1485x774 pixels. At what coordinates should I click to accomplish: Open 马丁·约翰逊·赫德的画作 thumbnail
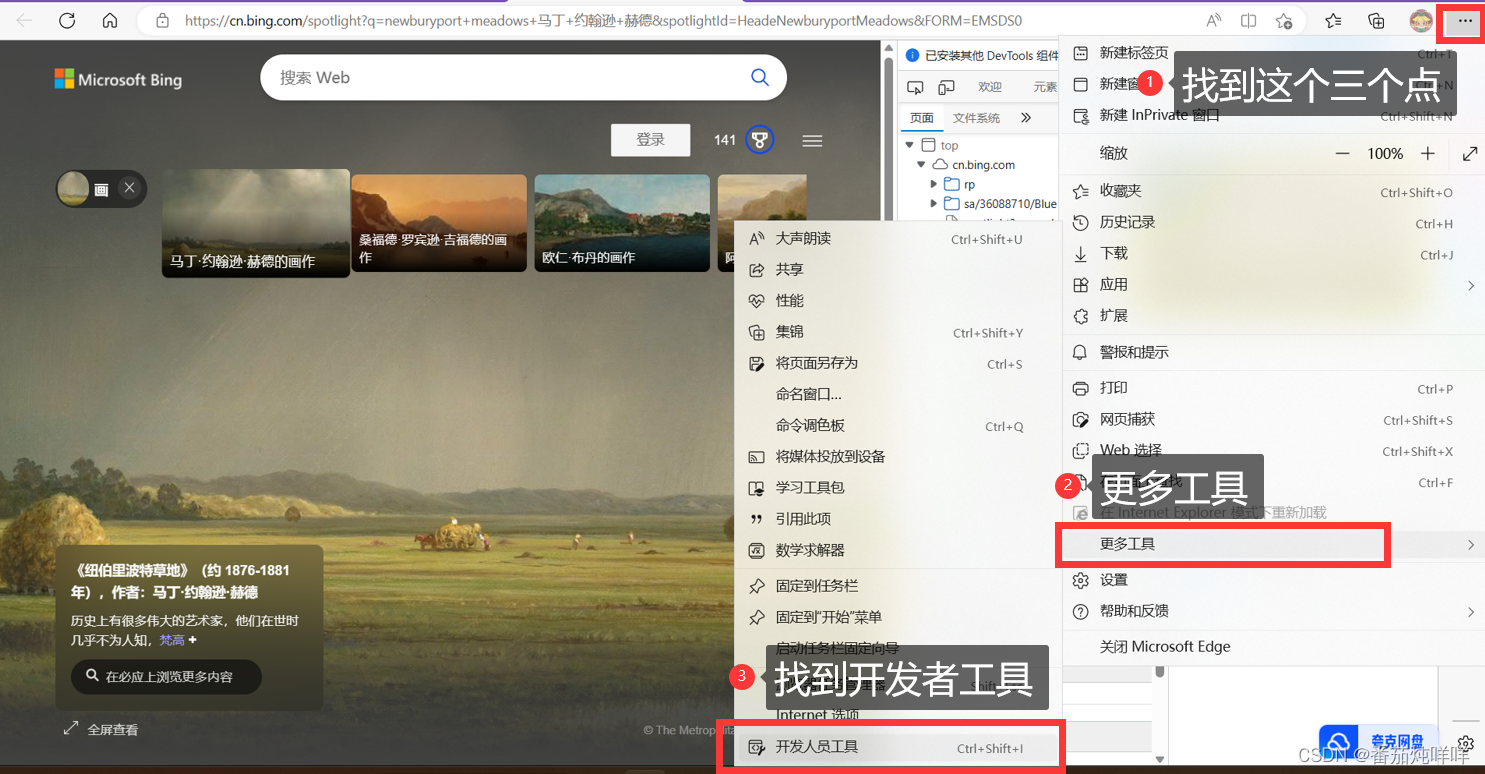click(x=256, y=223)
